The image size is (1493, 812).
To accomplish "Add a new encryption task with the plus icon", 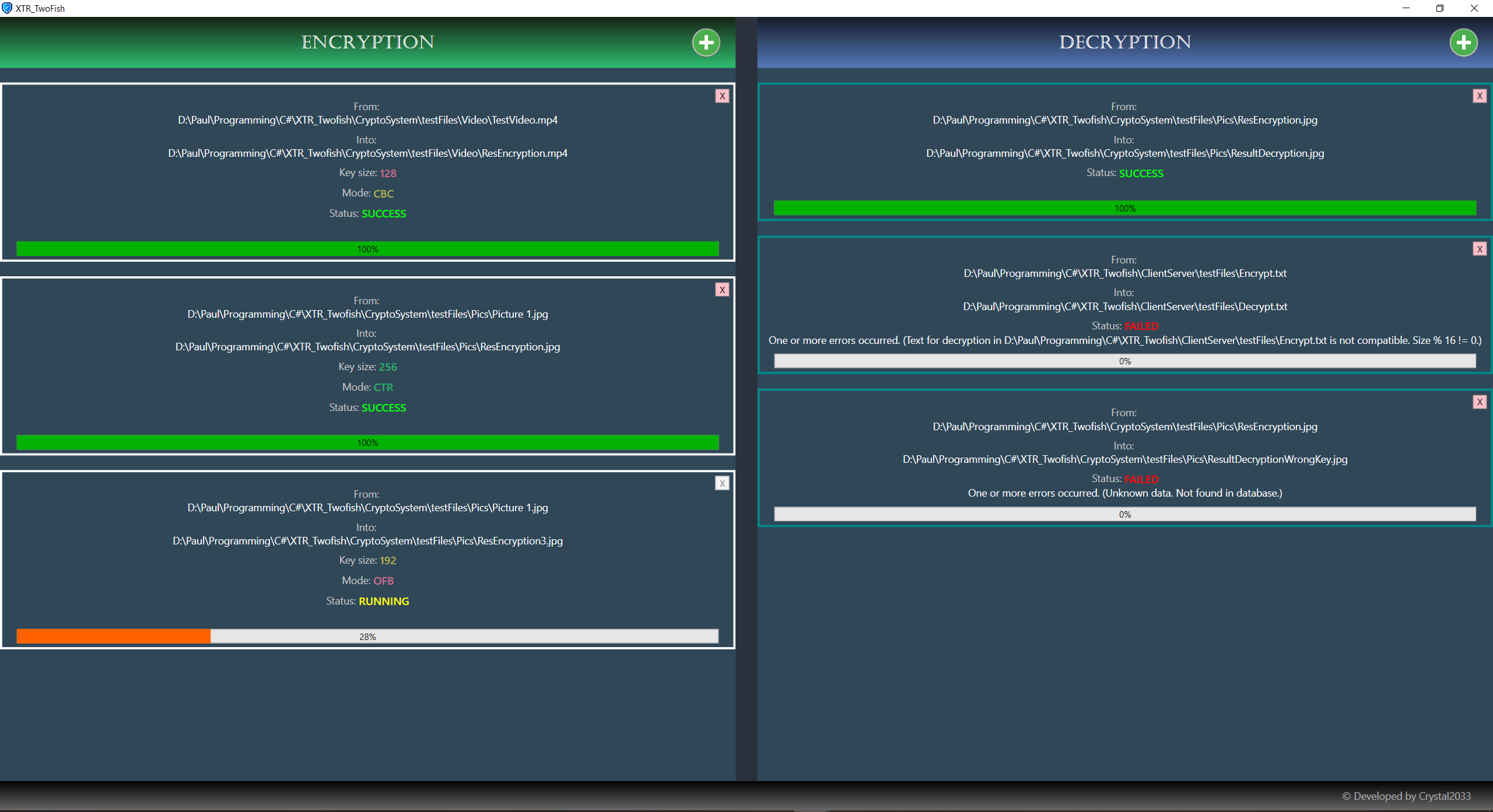I will [x=706, y=42].
